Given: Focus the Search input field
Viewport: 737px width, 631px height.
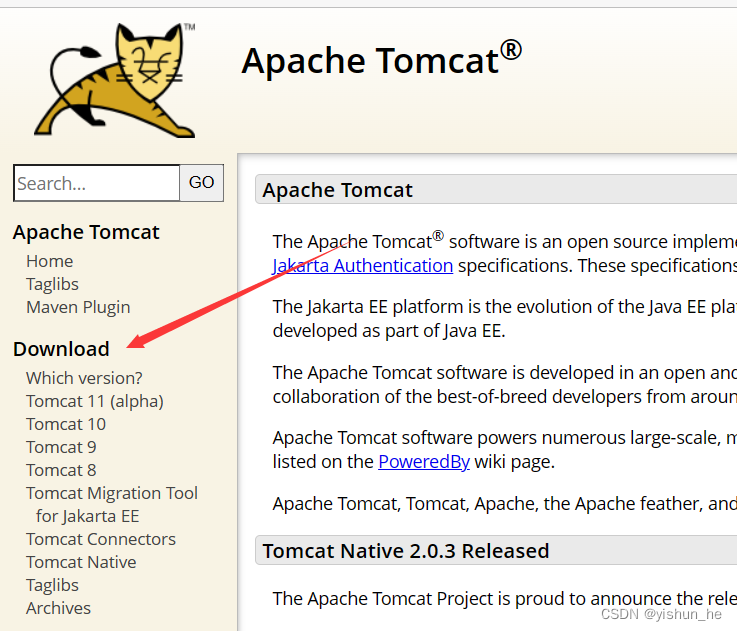Looking at the screenshot, I should click(x=97, y=183).
